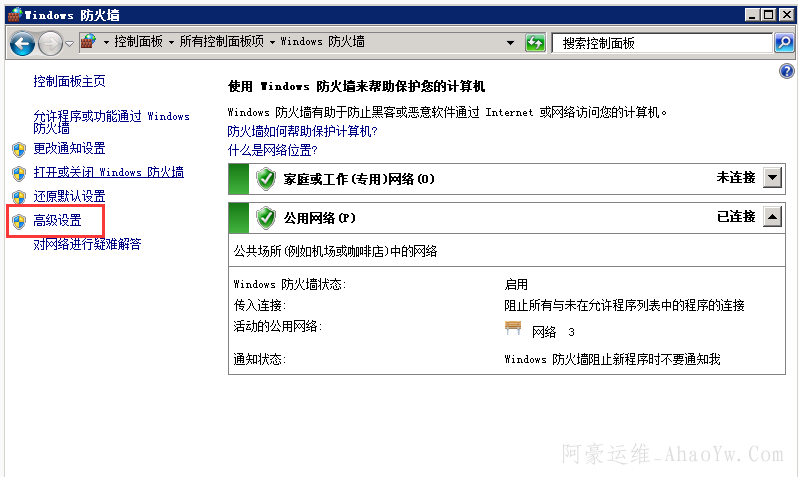Screen dimensions: 798x477
Task: Open the recent pages dropdown next to Forward
Action: (x=70, y=44)
